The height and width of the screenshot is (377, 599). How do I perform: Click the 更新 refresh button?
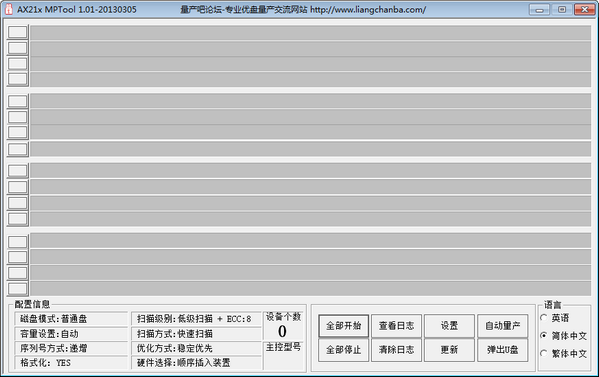click(x=449, y=350)
